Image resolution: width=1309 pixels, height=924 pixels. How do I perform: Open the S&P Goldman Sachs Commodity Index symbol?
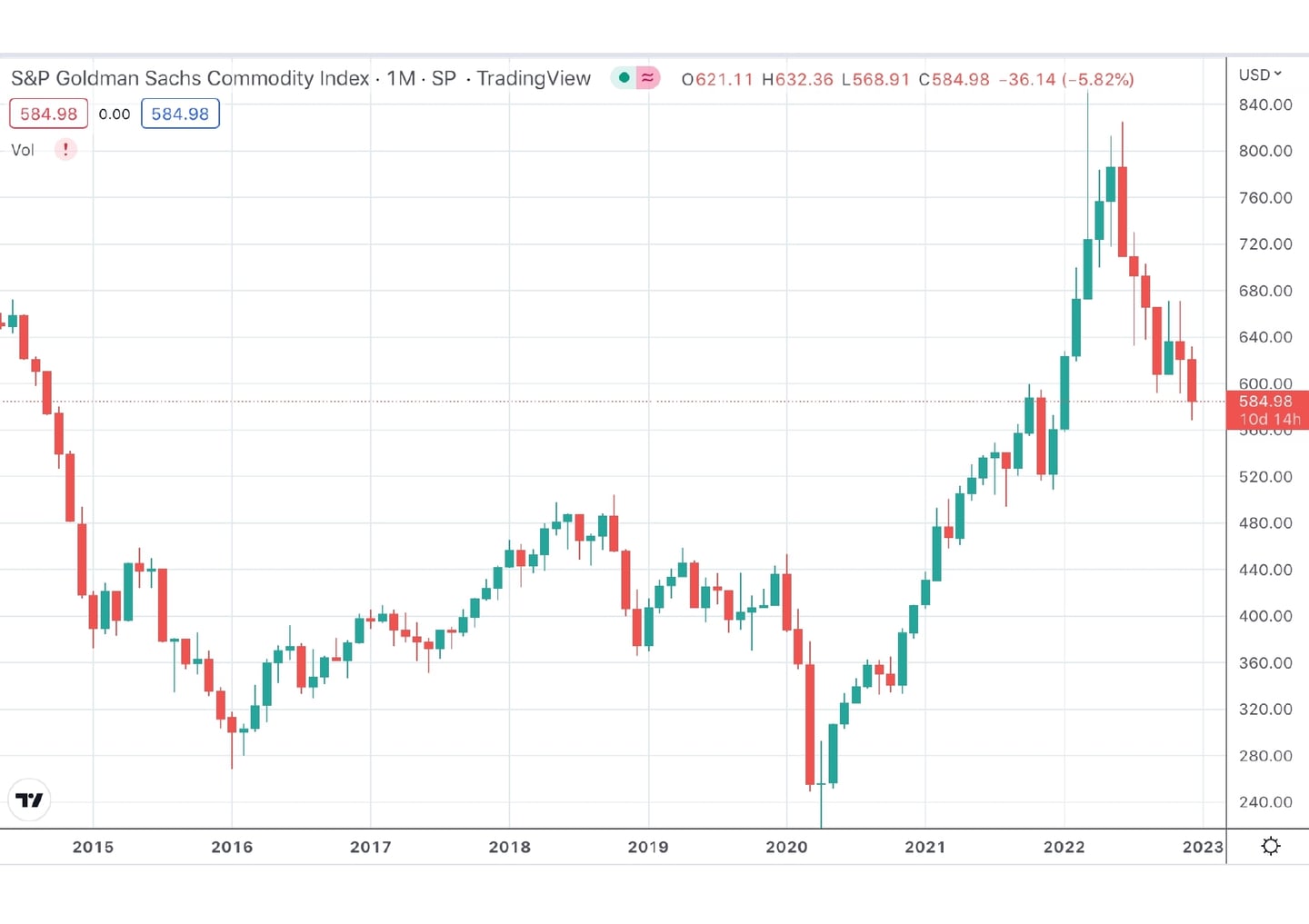pyautogui.click(x=186, y=78)
